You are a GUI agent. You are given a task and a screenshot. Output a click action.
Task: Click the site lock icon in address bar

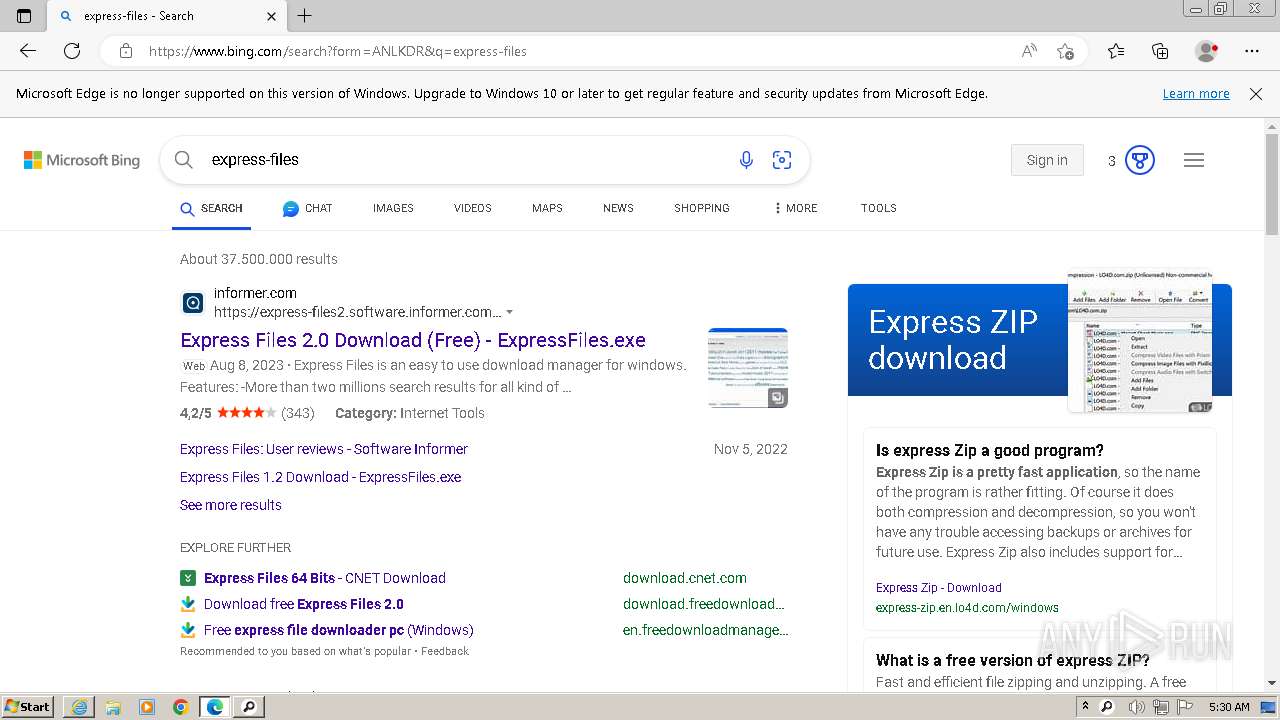tap(126, 51)
